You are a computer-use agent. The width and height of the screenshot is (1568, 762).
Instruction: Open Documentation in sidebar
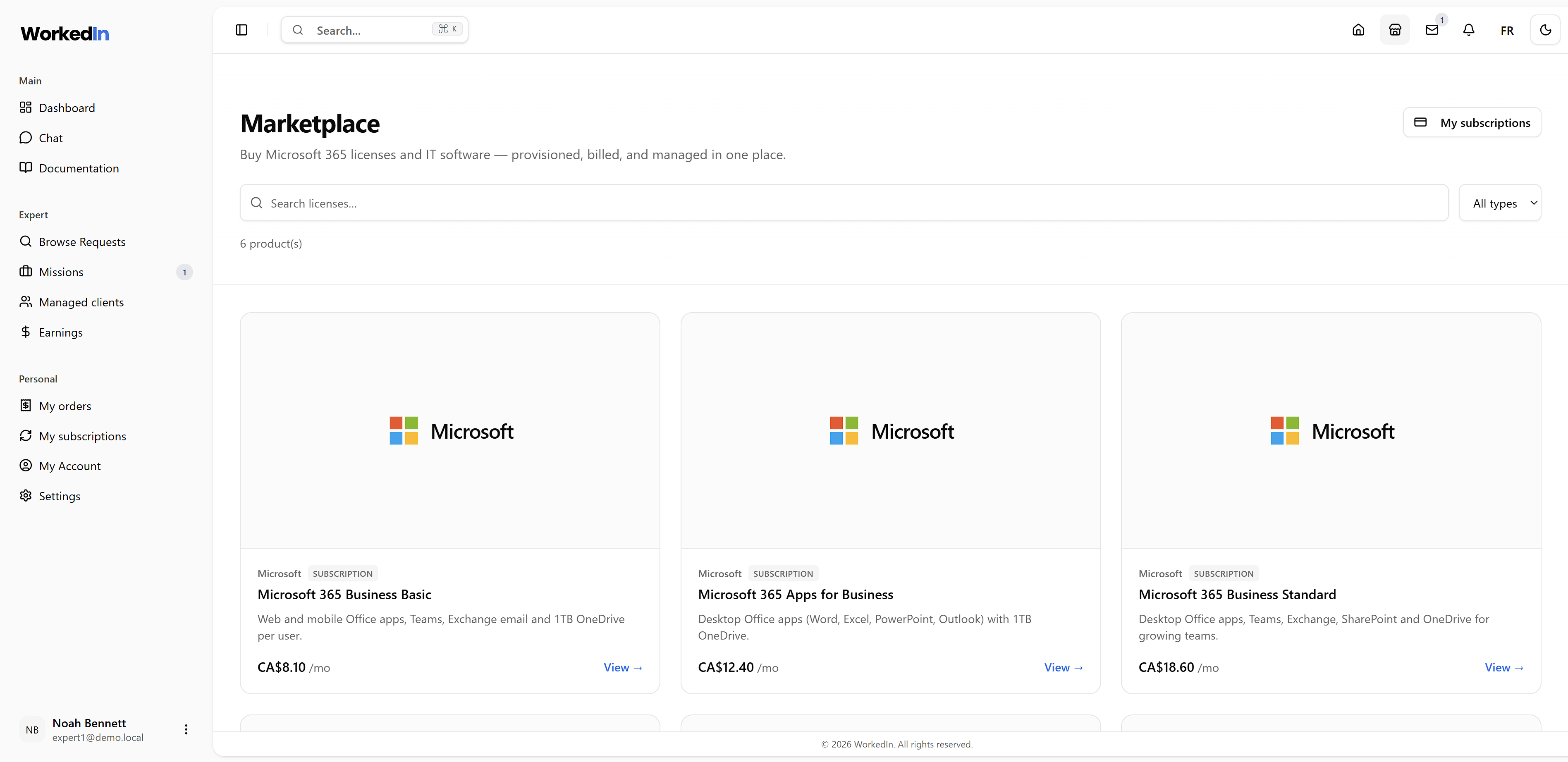pos(106,168)
